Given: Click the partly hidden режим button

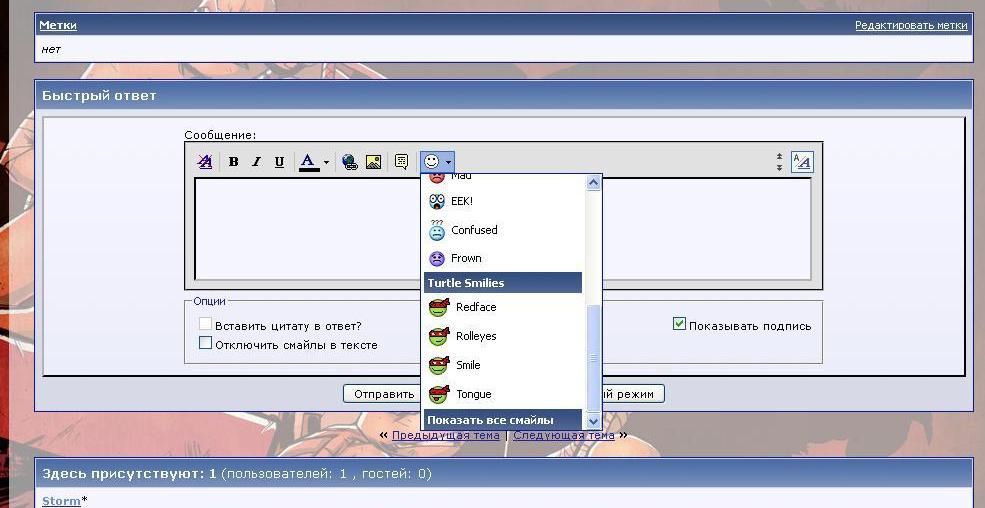Looking at the screenshot, I should pyautogui.click(x=633, y=394).
